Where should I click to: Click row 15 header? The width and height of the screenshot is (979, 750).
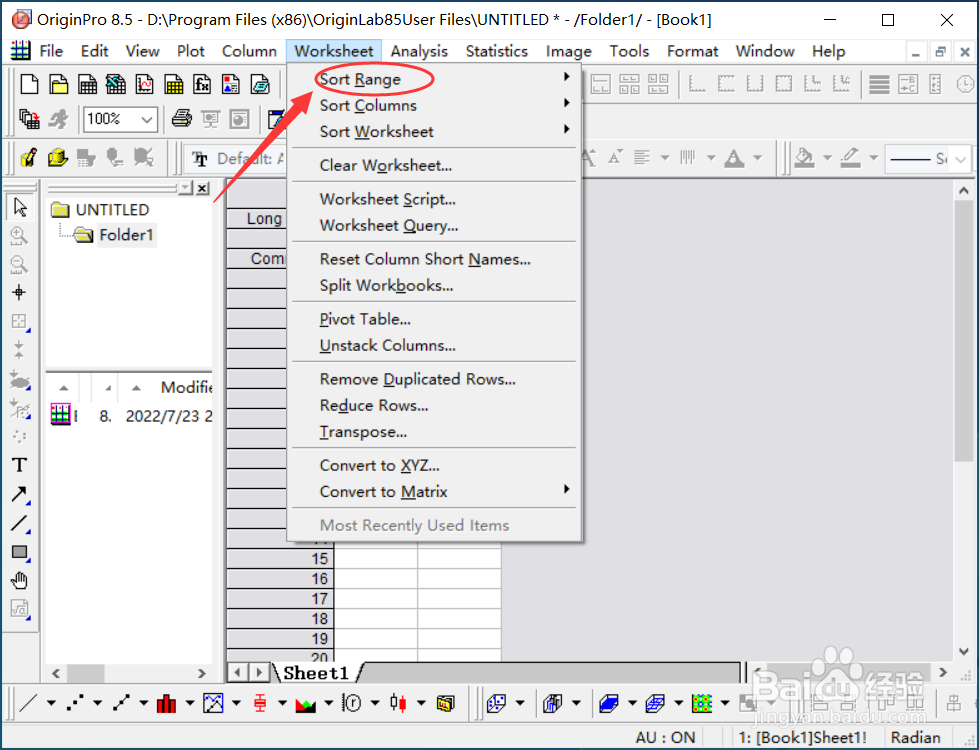[x=280, y=559]
